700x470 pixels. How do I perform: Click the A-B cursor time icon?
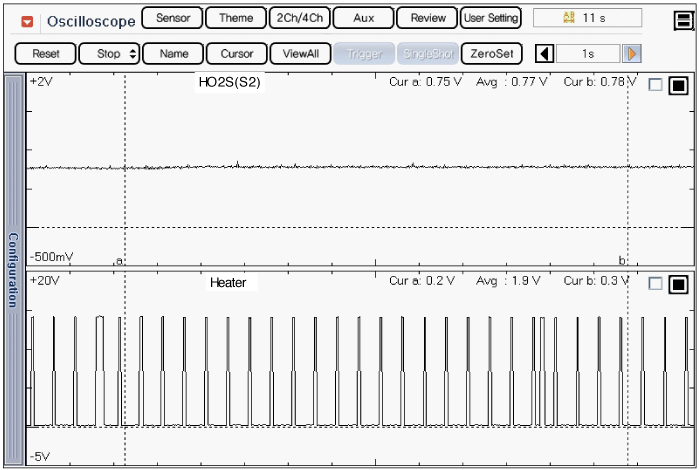click(569, 18)
